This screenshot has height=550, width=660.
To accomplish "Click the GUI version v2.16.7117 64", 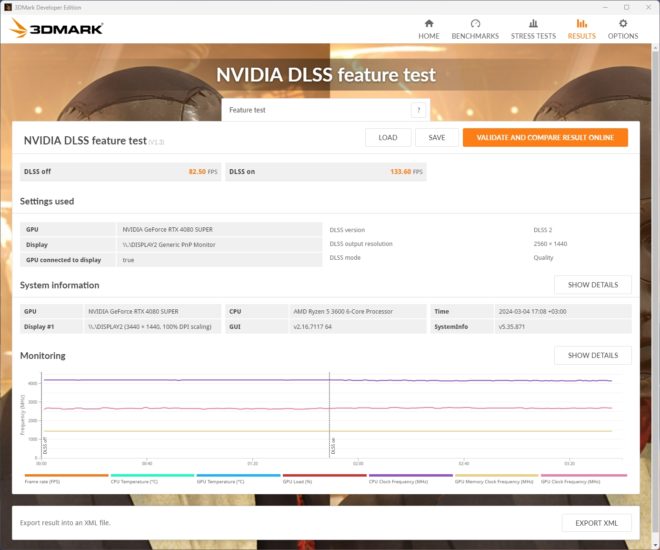I will [312, 327].
